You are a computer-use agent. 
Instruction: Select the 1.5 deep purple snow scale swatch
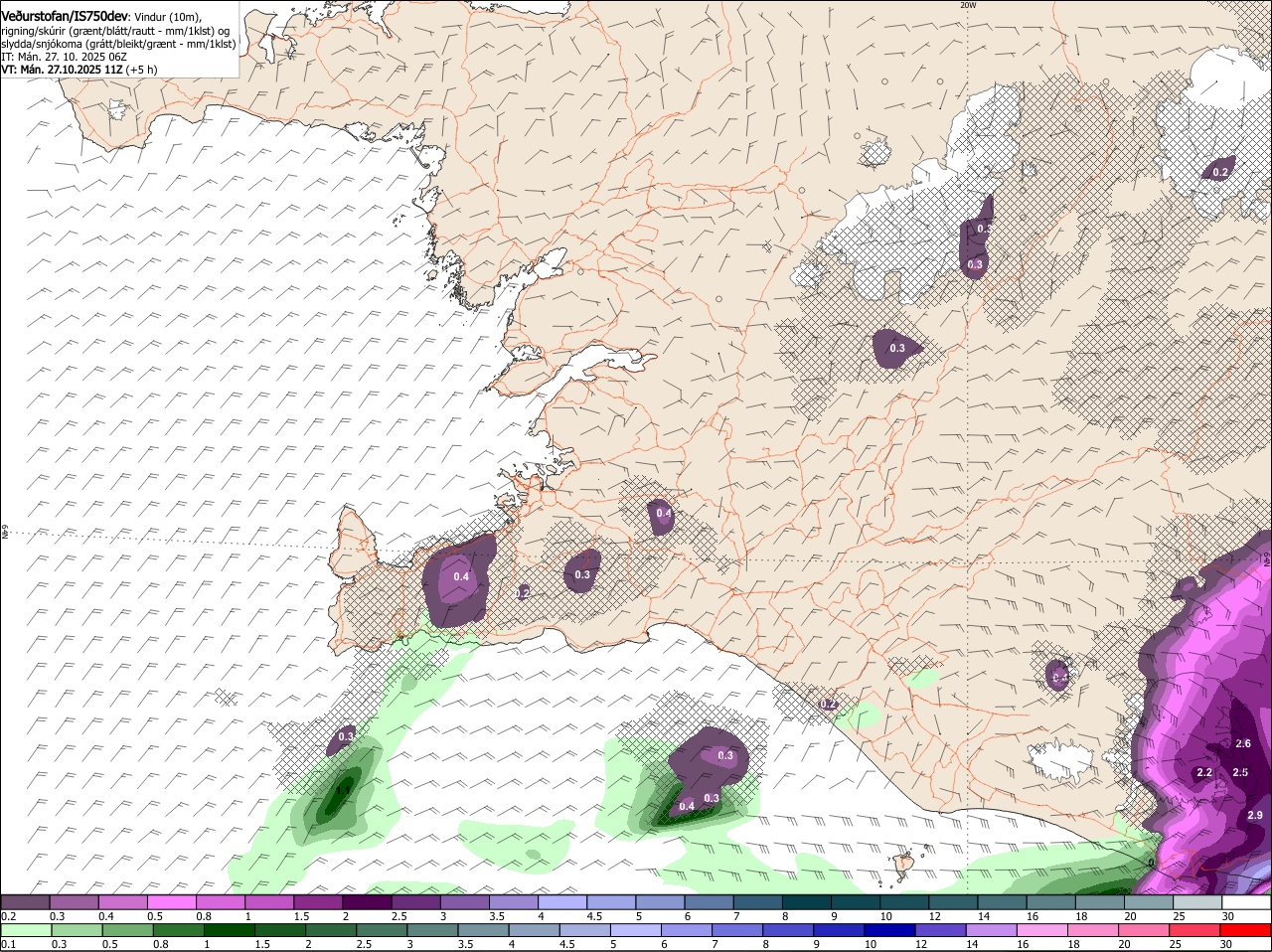click(x=318, y=902)
